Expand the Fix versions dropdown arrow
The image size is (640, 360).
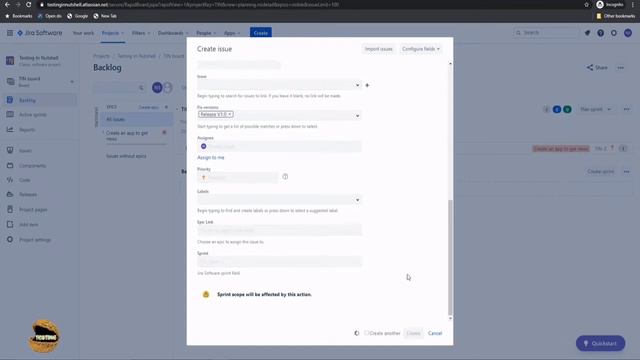coord(357,116)
